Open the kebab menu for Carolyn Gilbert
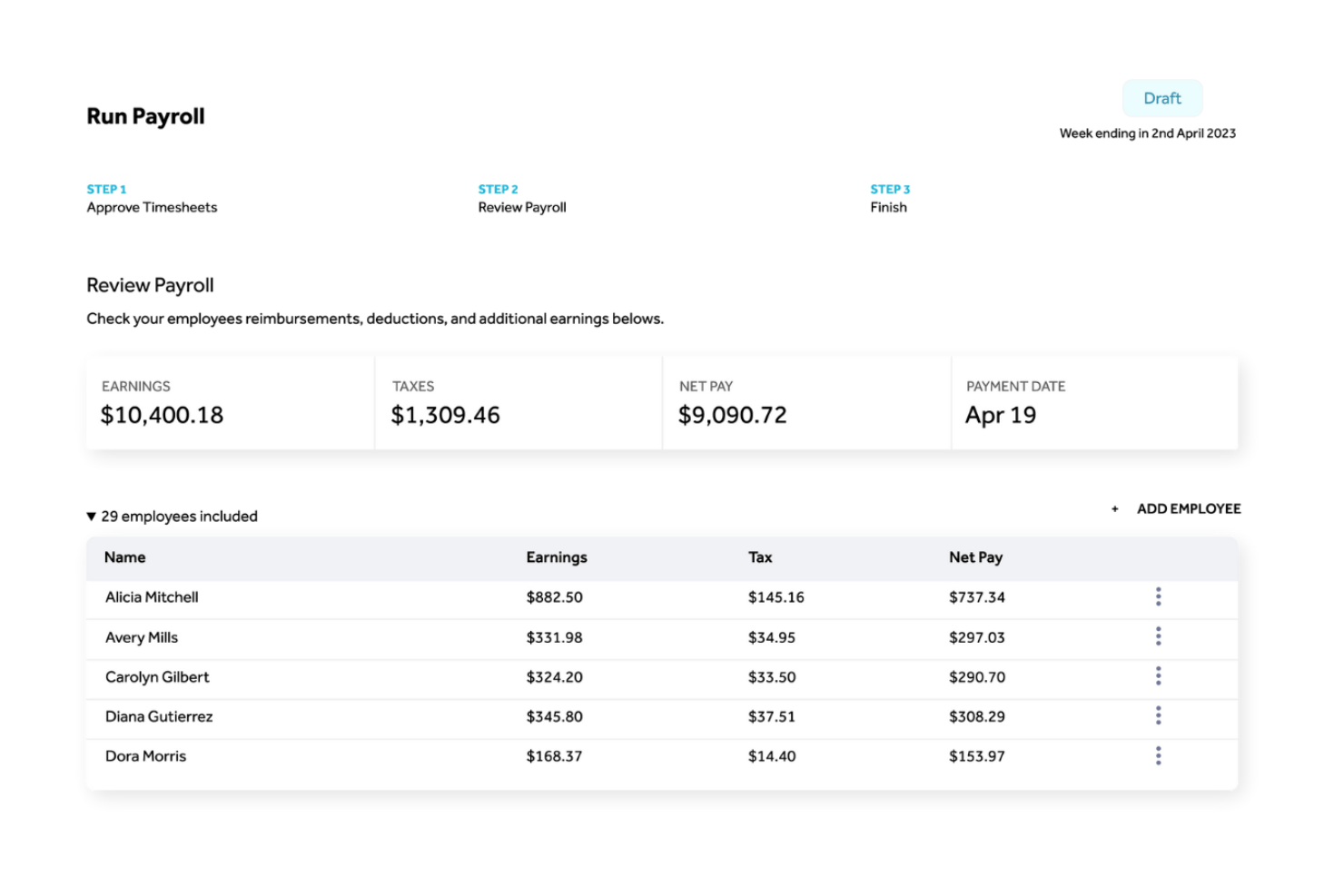 tap(1158, 676)
